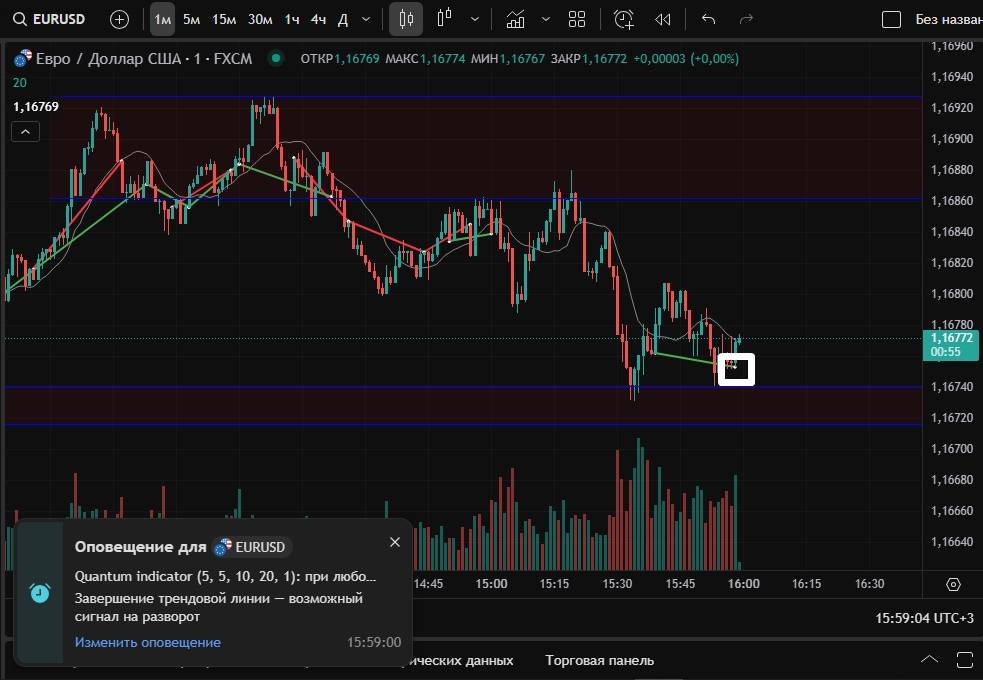This screenshot has width=983, height=680.
Task: Close the EURUSD alert notification
Action: coord(394,541)
